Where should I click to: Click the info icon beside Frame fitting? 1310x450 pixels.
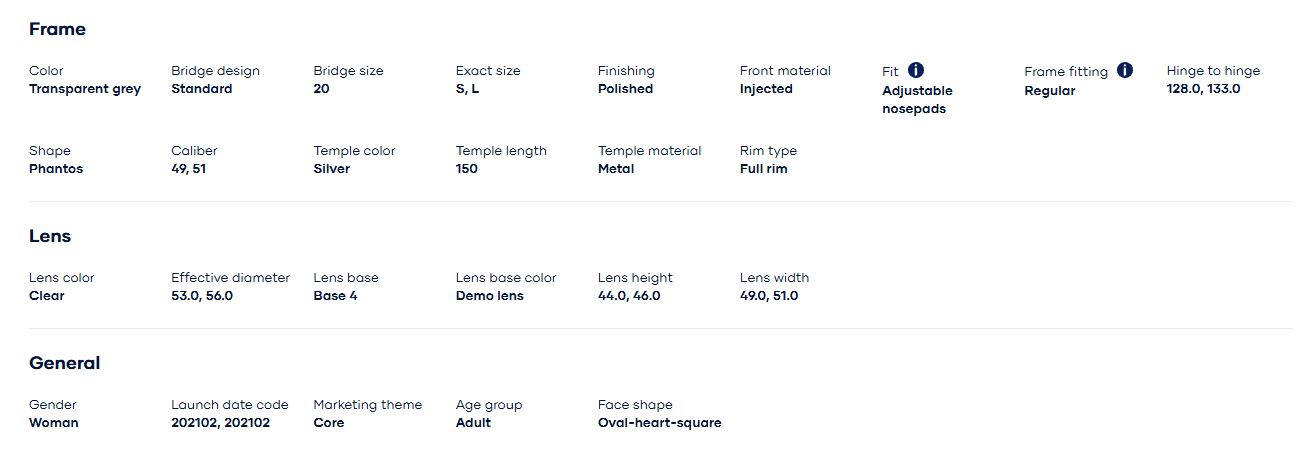pos(1125,70)
